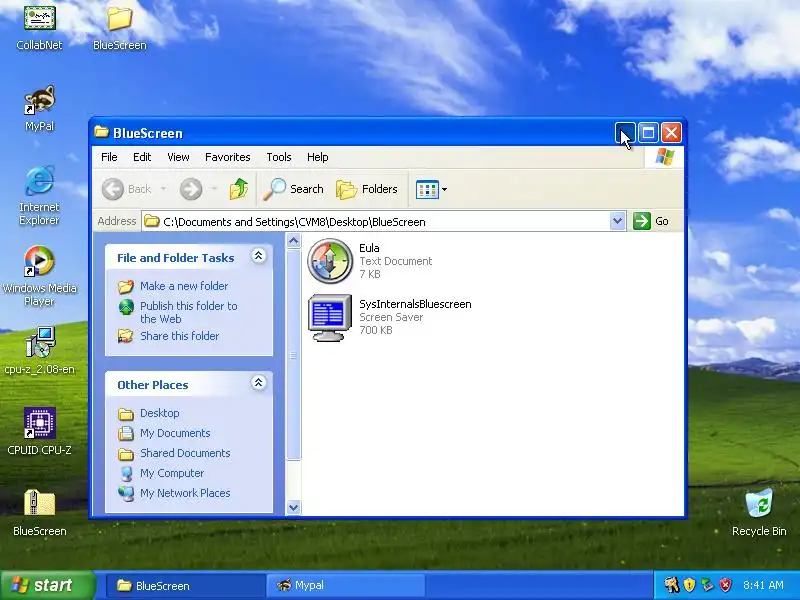Screen dimensions: 800x600
Task: Expand the Address bar dropdown list
Action: (617, 221)
